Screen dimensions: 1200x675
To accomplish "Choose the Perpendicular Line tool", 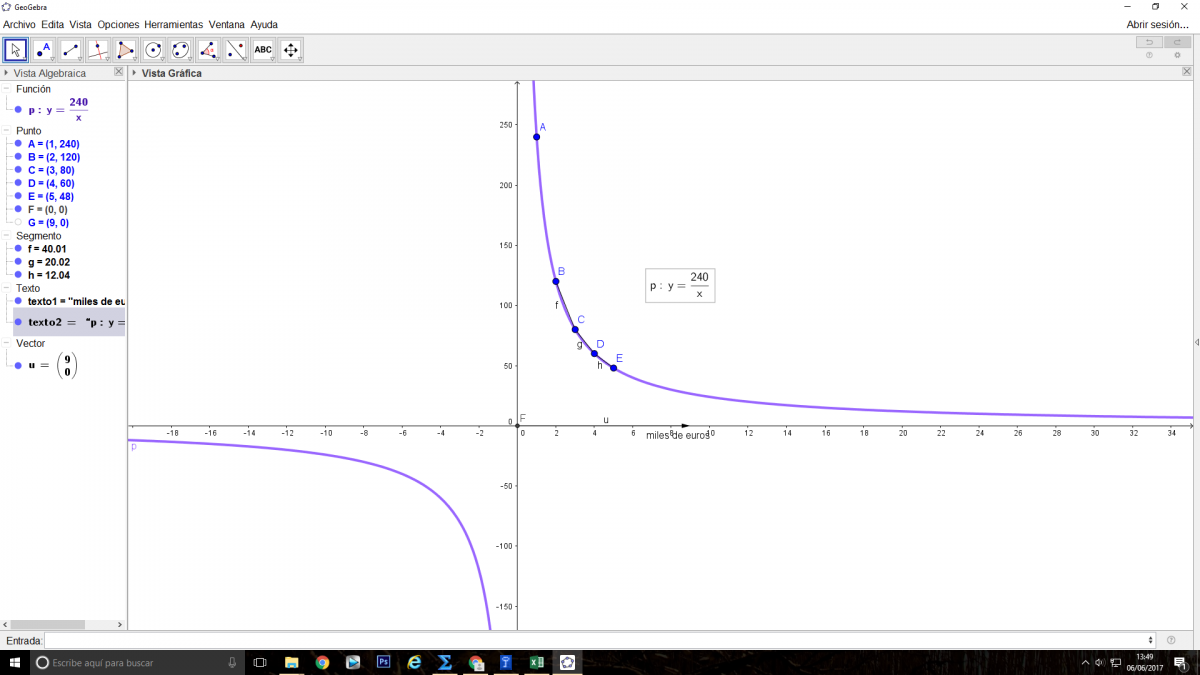I will coord(98,50).
